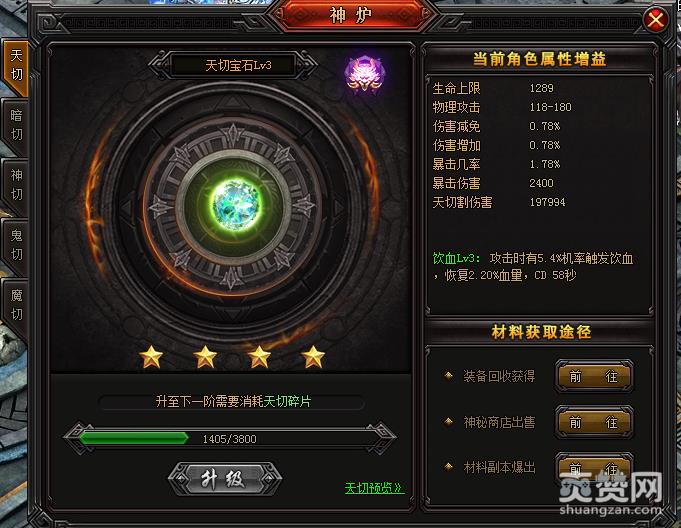
Task: Click 前往 button for 装备回收获得
Action: [594, 376]
